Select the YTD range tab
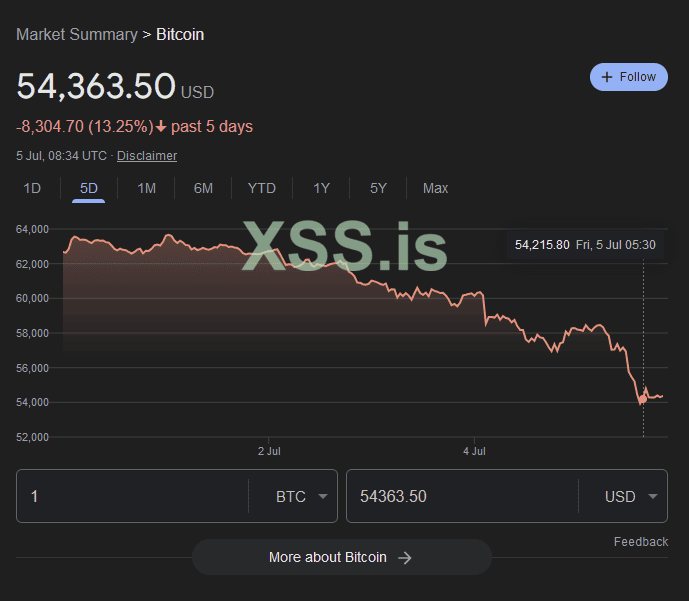The height and width of the screenshot is (601, 689). click(262, 188)
